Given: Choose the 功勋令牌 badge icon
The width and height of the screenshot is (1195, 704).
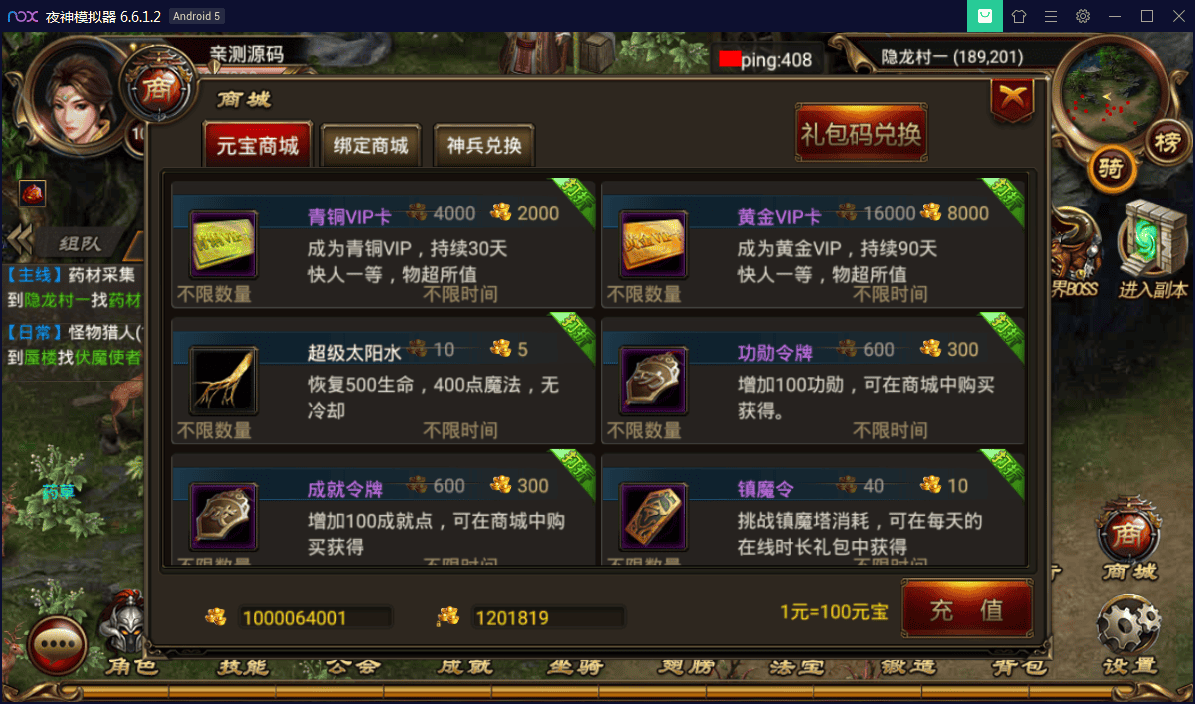Looking at the screenshot, I should pos(652,380).
